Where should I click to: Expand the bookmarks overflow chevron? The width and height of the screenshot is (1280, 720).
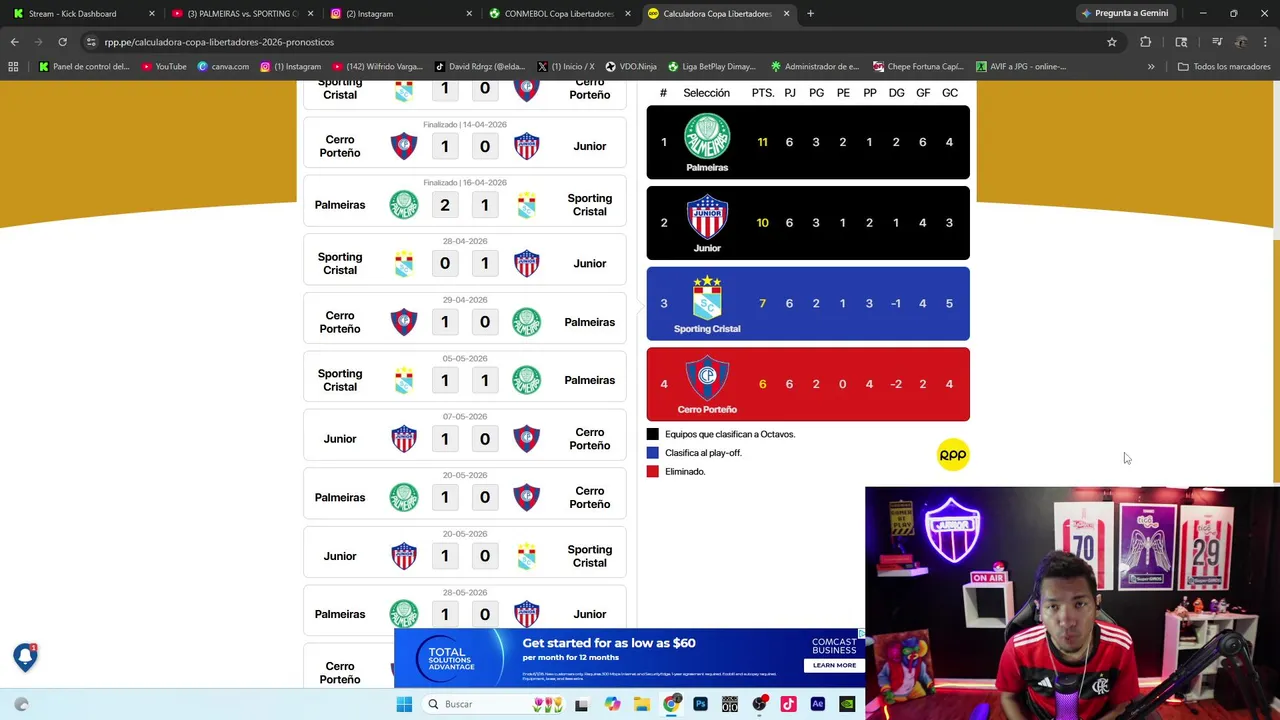tap(1151, 67)
